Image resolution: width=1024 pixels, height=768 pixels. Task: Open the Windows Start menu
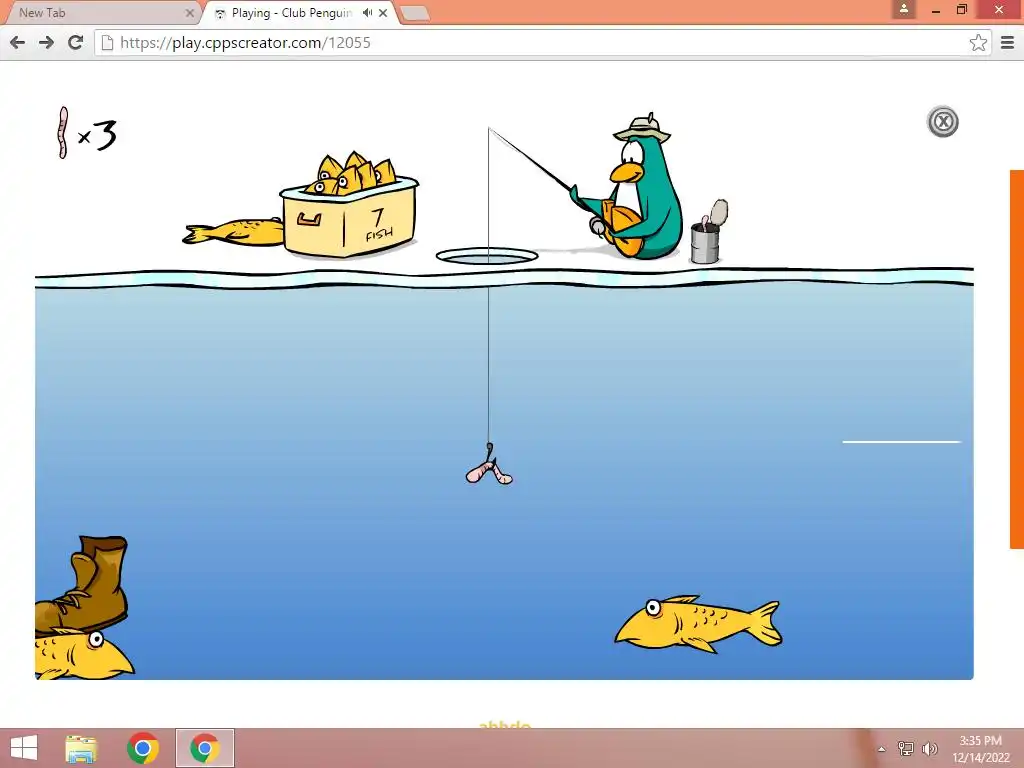pos(24,748)
